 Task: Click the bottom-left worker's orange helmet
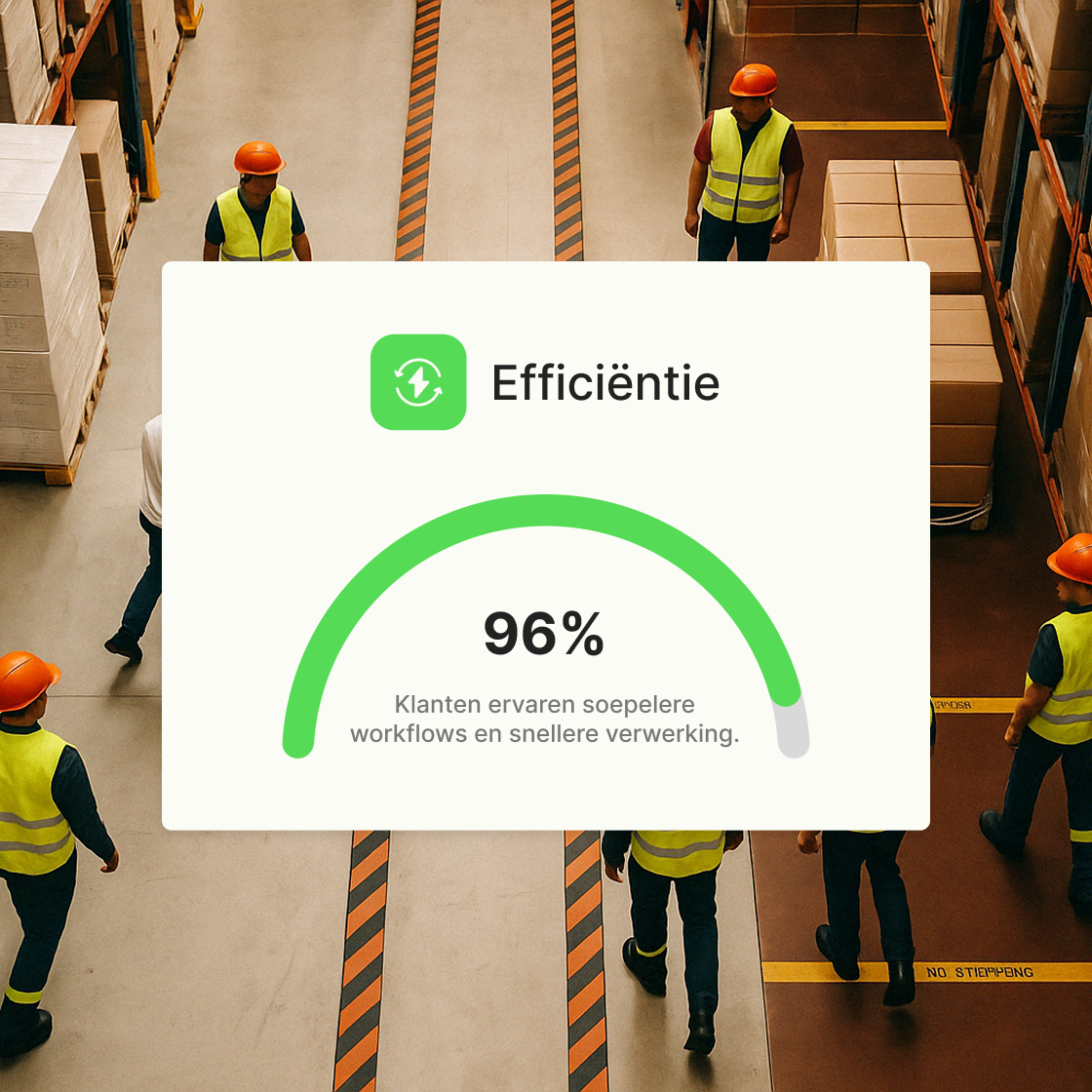(25, 679)
